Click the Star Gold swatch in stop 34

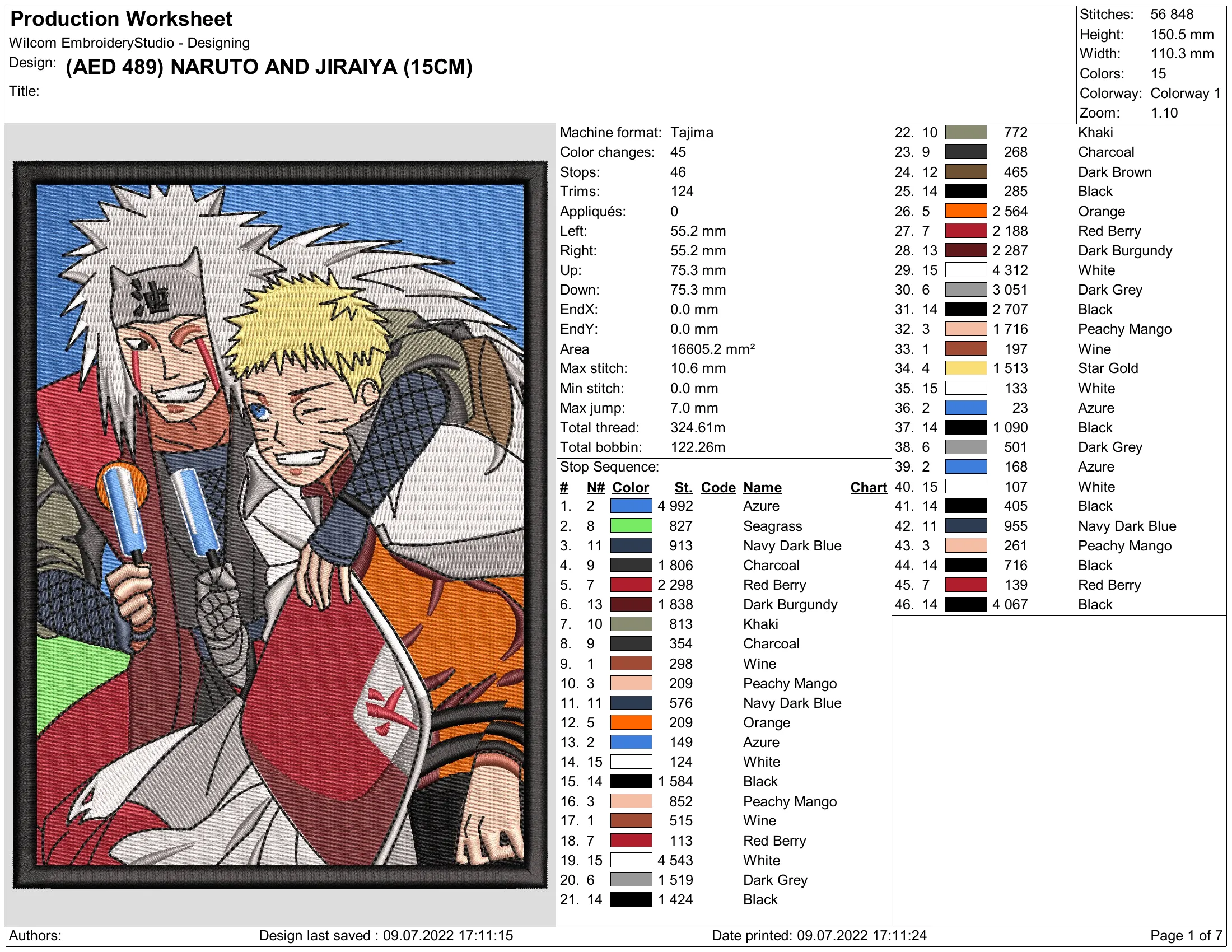966,368
